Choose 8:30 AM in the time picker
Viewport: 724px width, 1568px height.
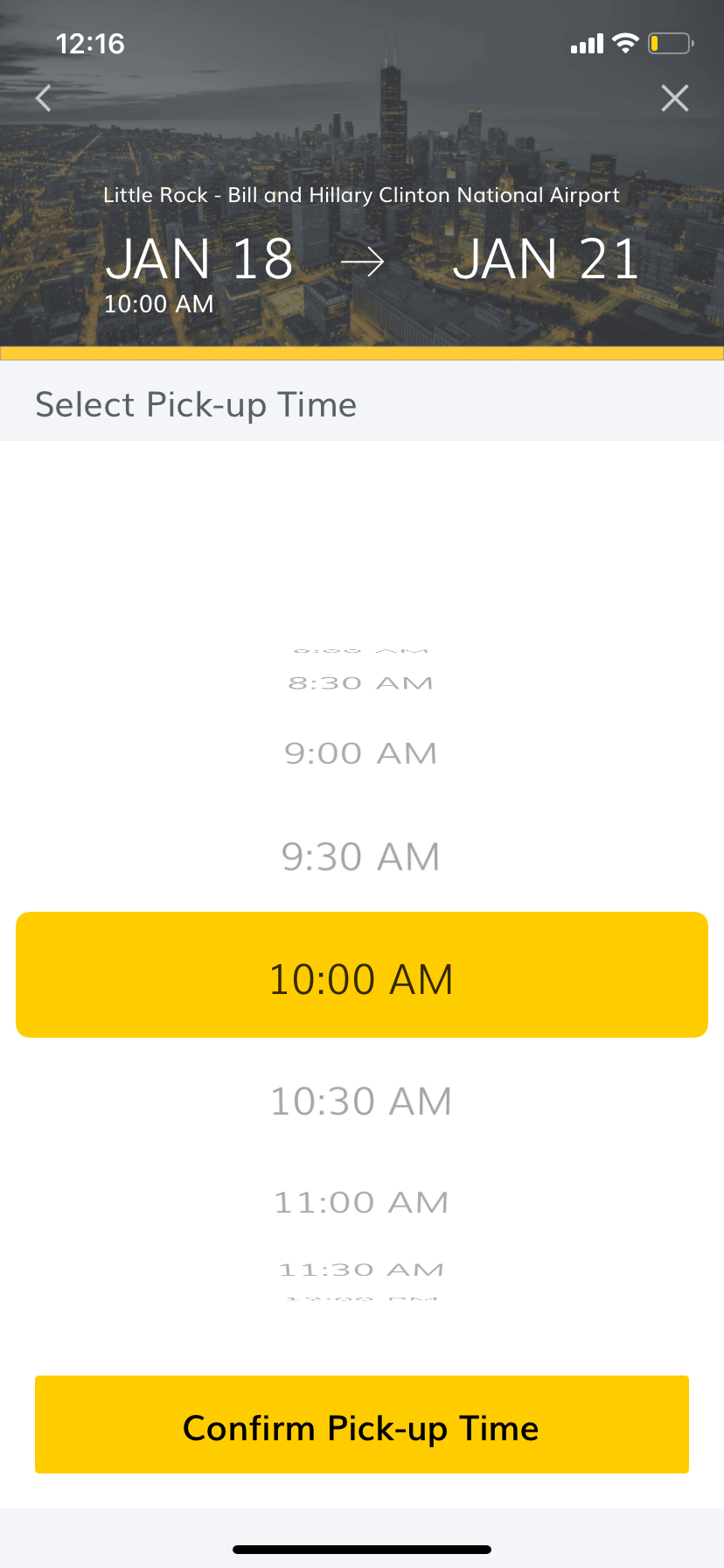coord(361,683)
